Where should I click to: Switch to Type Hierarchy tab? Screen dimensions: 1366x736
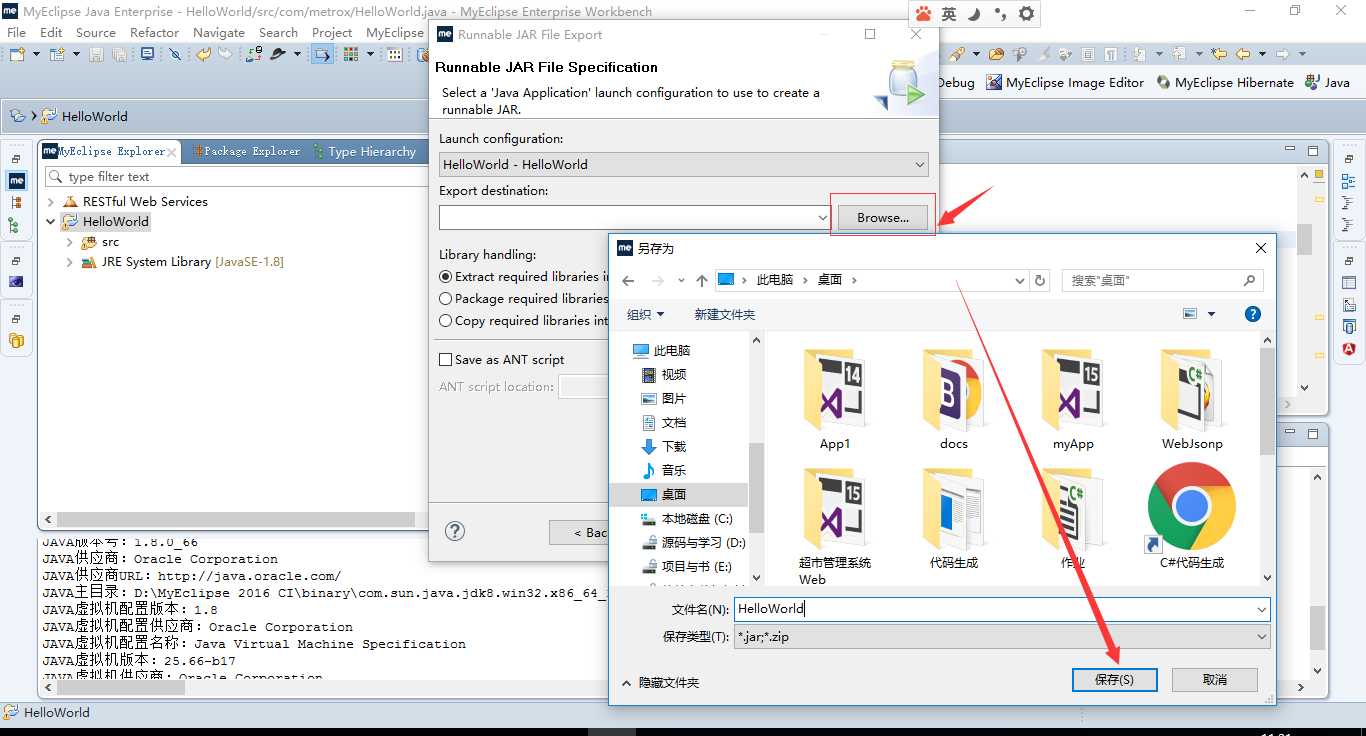364,151
